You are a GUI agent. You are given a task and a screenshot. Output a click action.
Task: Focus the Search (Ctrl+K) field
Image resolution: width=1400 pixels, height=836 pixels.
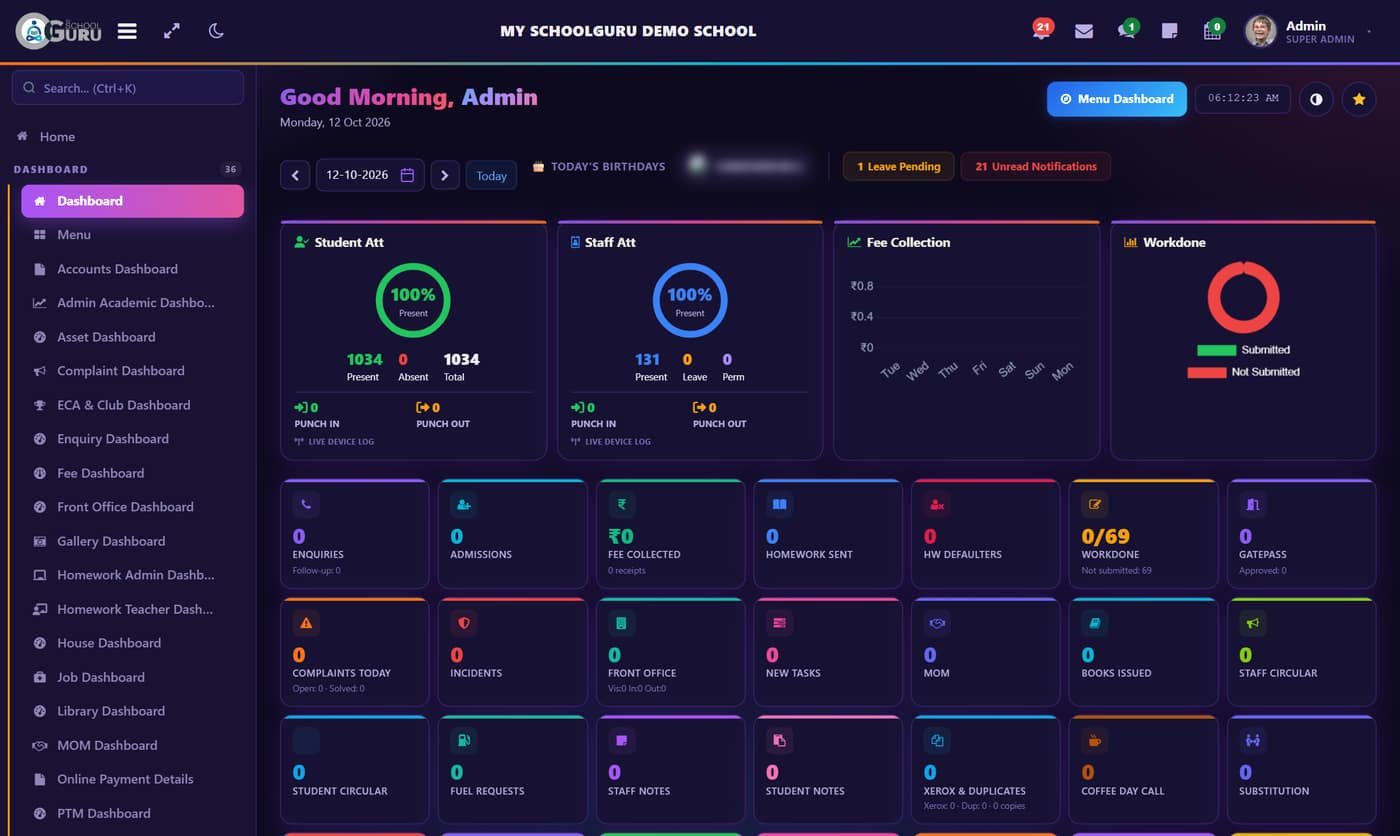[x=127, y=88]
